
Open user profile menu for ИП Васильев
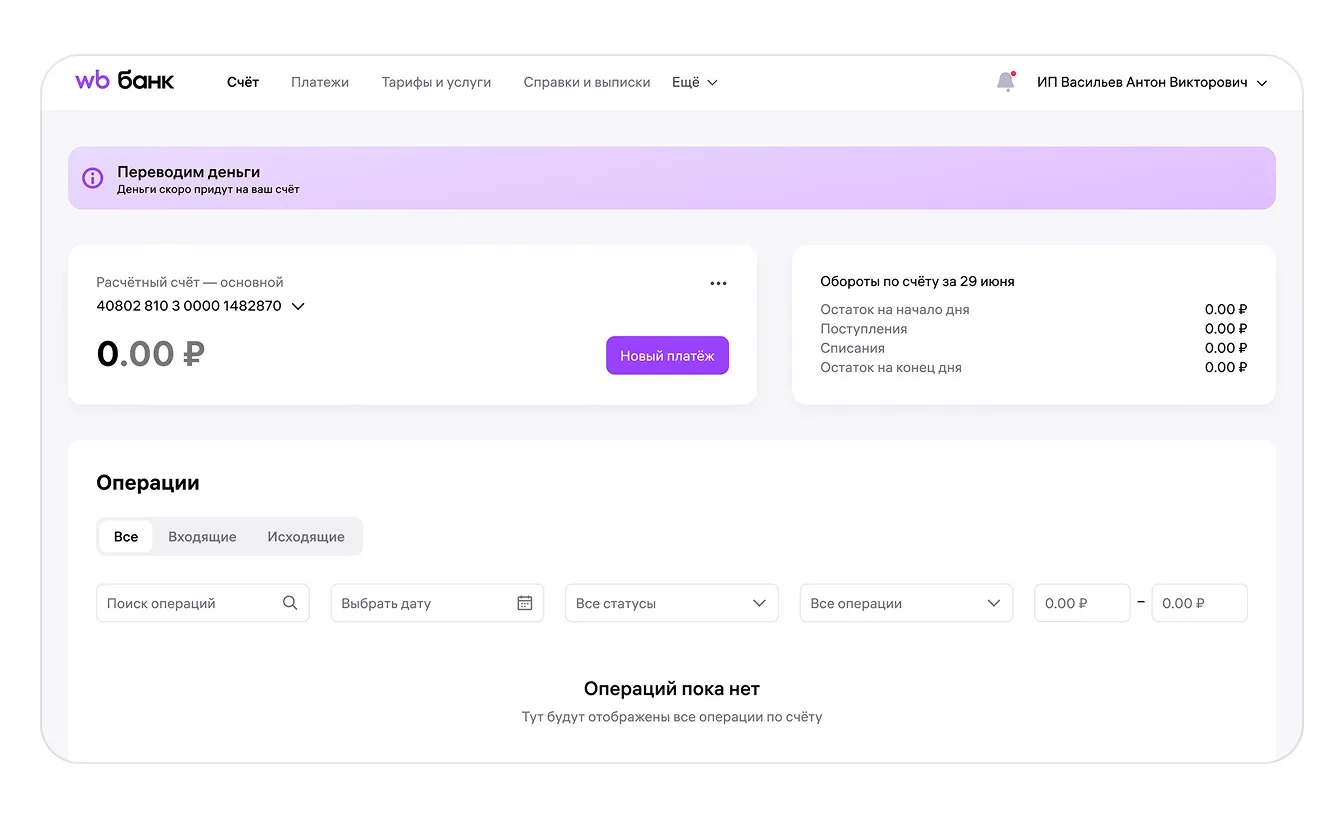[1152, 82]
